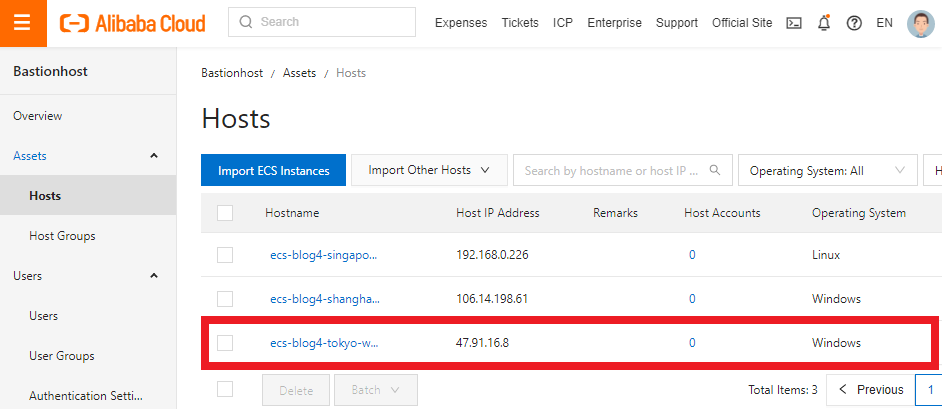
Task: Open the orange hamburger navigation menu
Action: point(23,23)
